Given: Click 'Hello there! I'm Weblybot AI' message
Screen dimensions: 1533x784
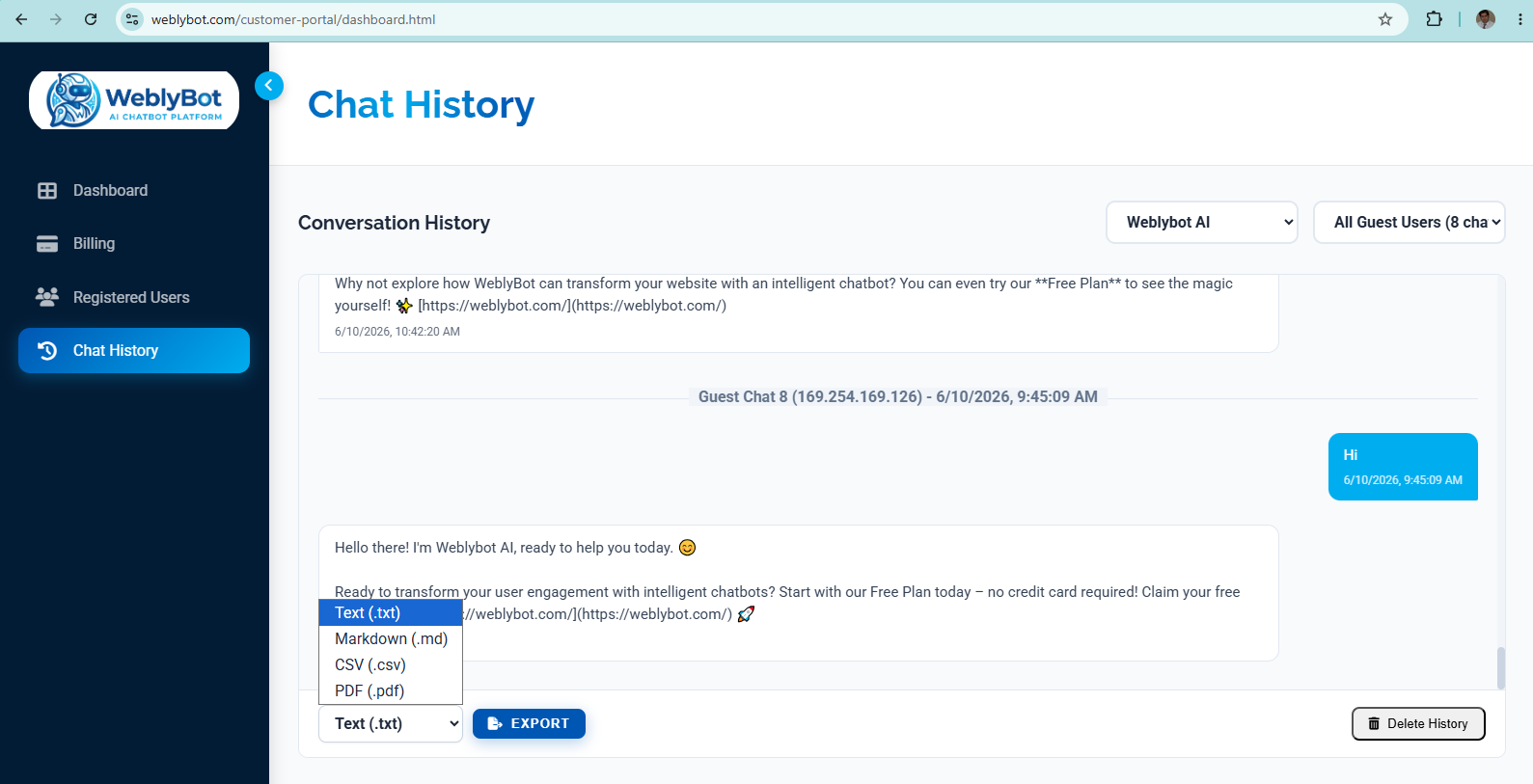Looking at the screenshot, I should click(799, 593).
